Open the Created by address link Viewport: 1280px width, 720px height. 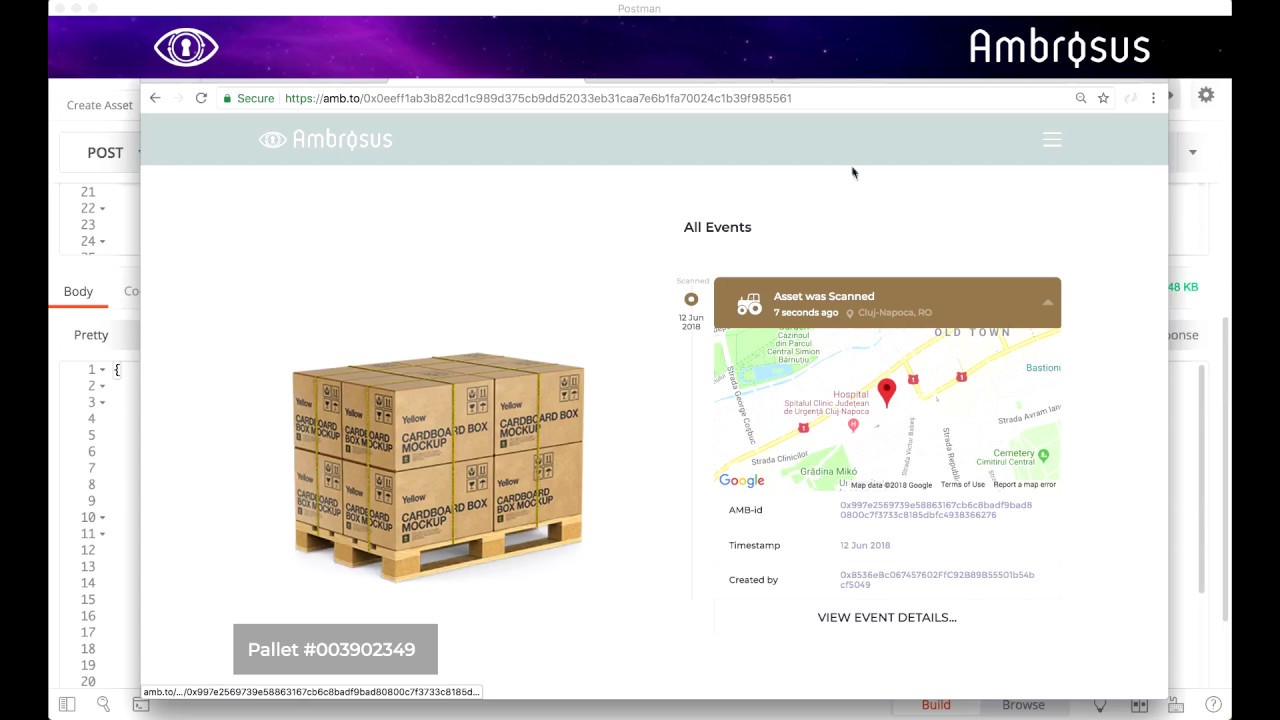(x=937, y=580)
